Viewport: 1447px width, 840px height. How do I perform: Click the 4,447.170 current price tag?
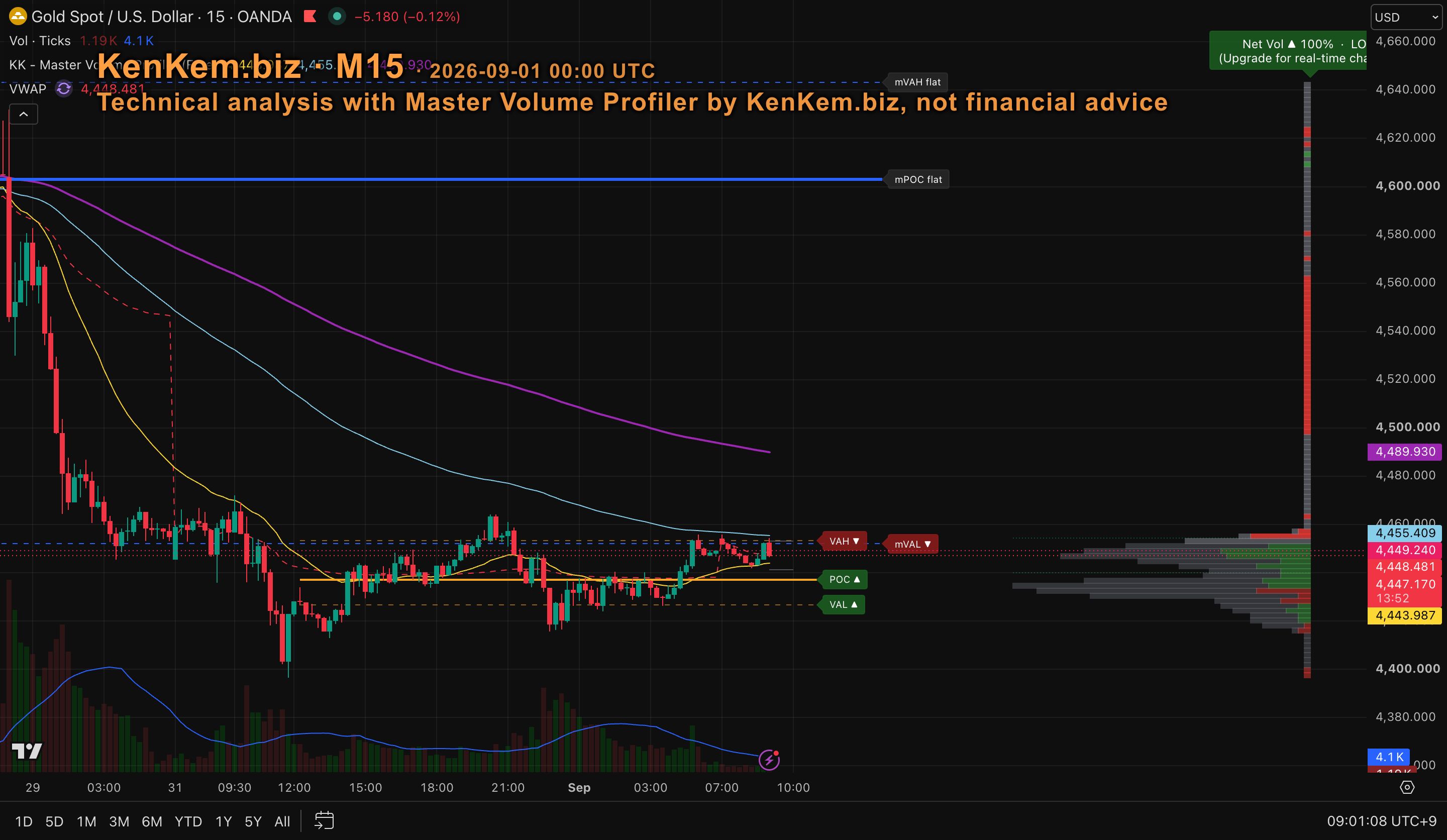point(1406,584)
